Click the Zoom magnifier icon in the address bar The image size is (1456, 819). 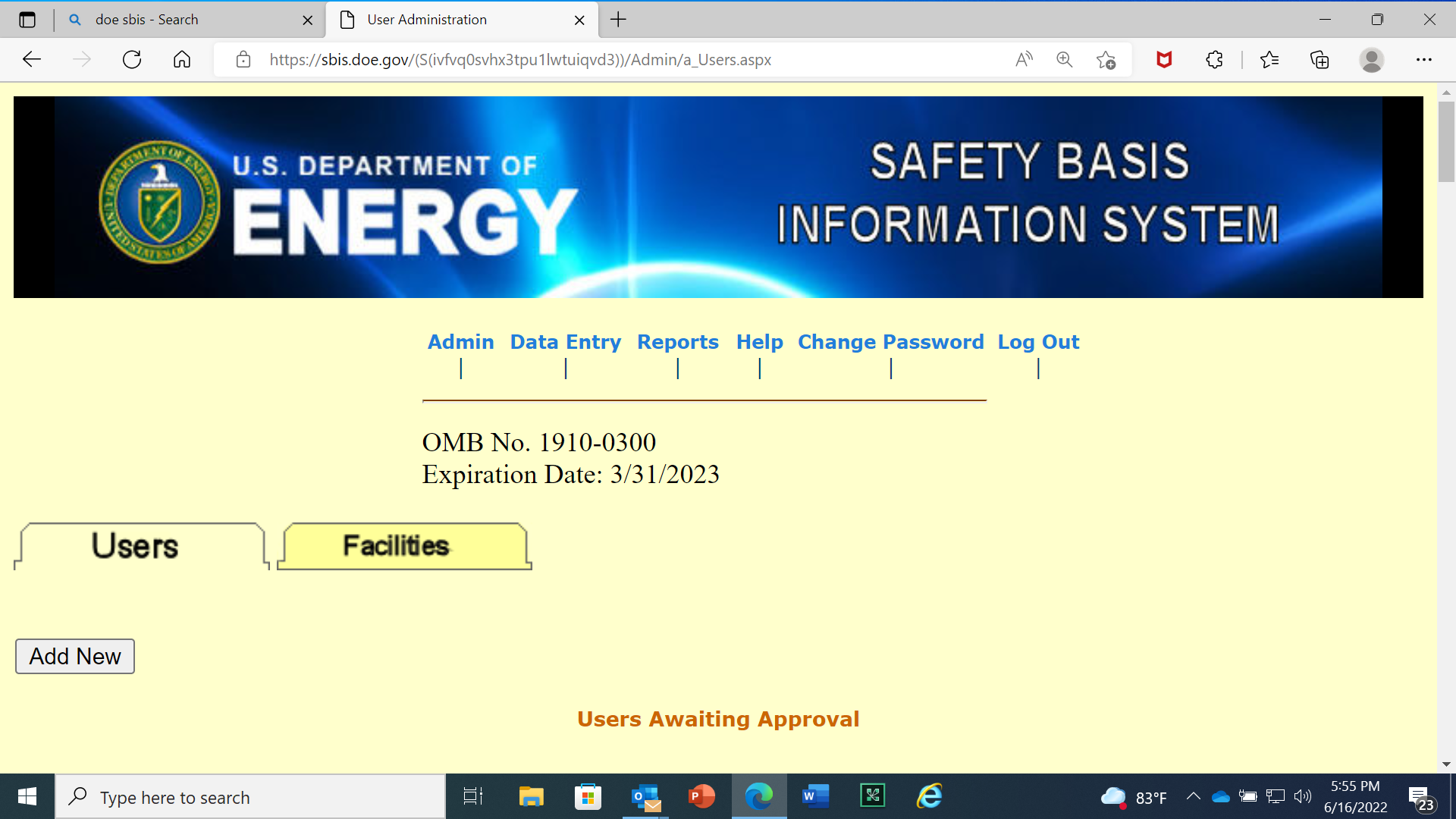coord(1065,60)
